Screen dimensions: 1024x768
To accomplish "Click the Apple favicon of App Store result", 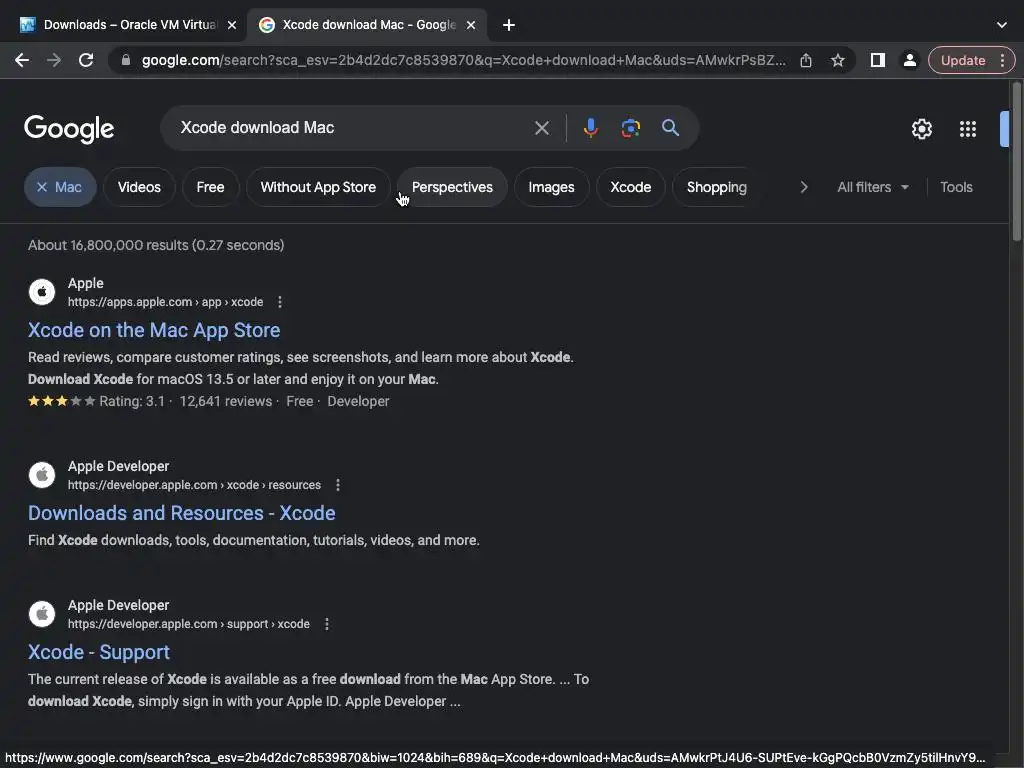I will click(42, 292).
